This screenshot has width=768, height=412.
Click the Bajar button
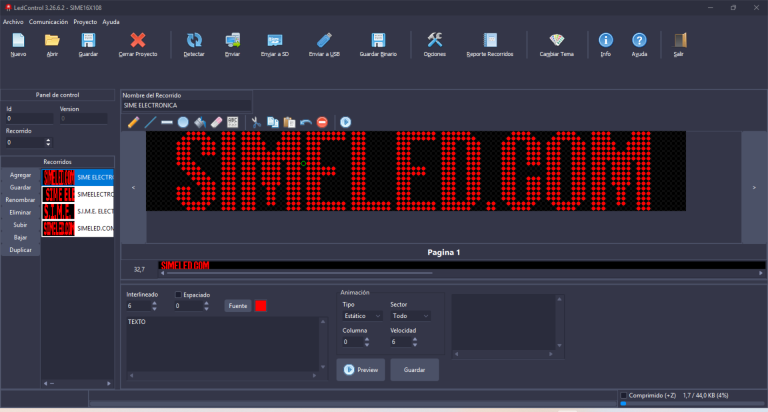pos(20,238)
